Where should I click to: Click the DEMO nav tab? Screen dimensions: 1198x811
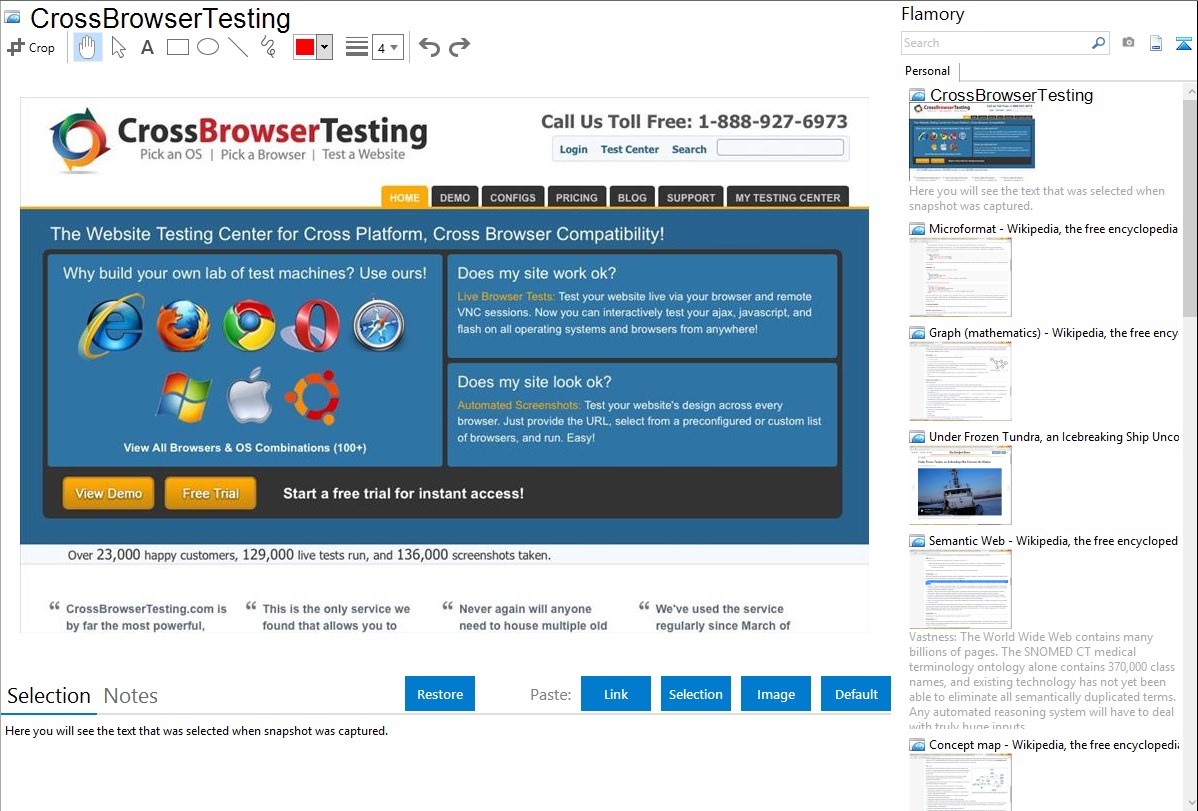pos(455,197)
